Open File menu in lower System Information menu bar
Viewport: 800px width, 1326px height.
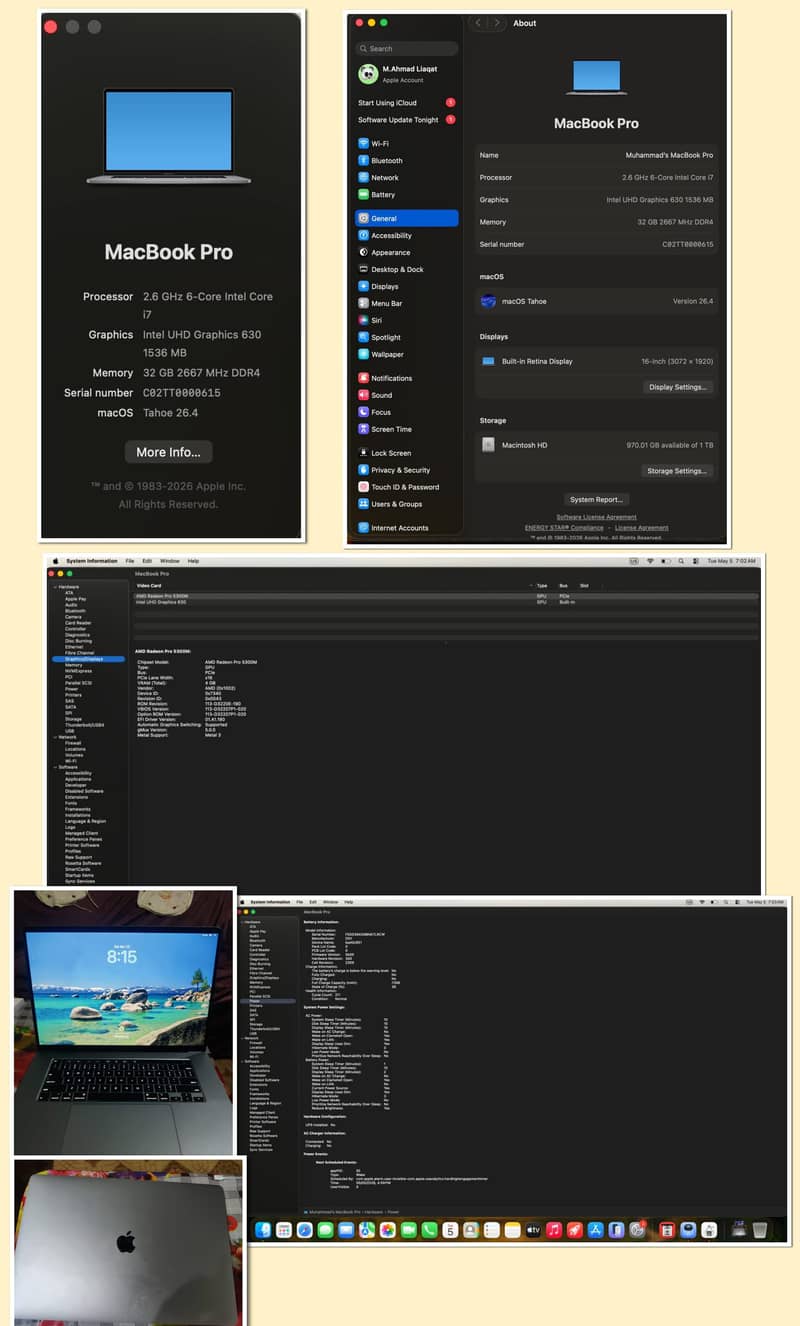pos(299,902)
